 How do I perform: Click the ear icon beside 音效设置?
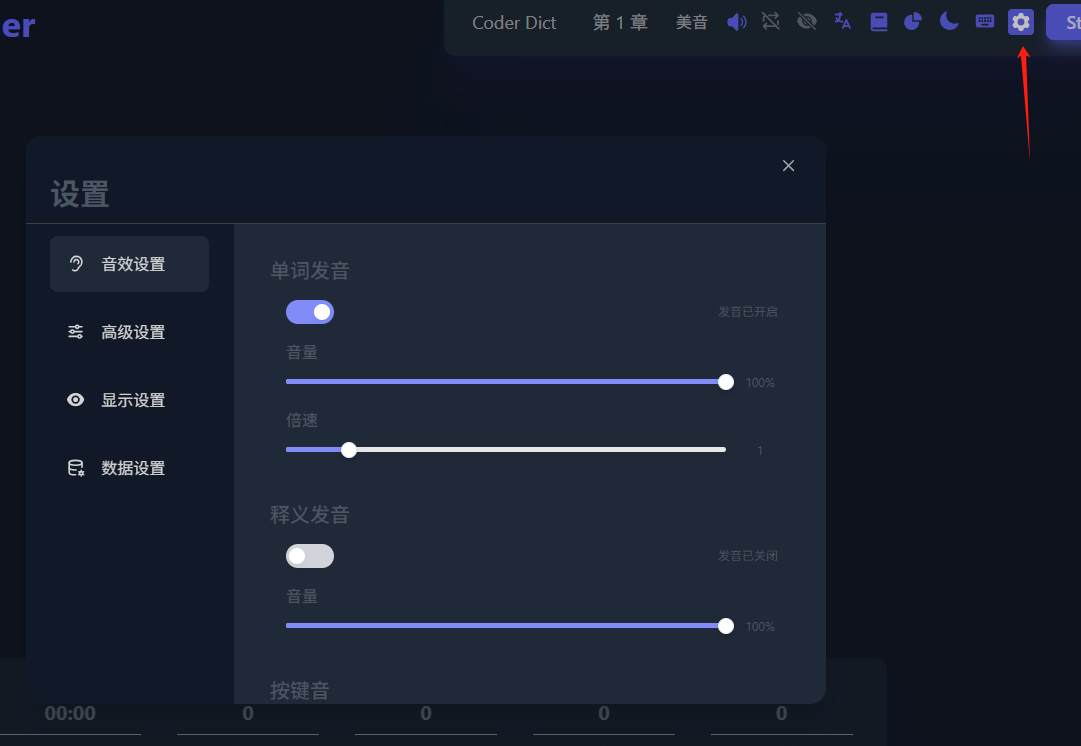[x=76, y=264]
